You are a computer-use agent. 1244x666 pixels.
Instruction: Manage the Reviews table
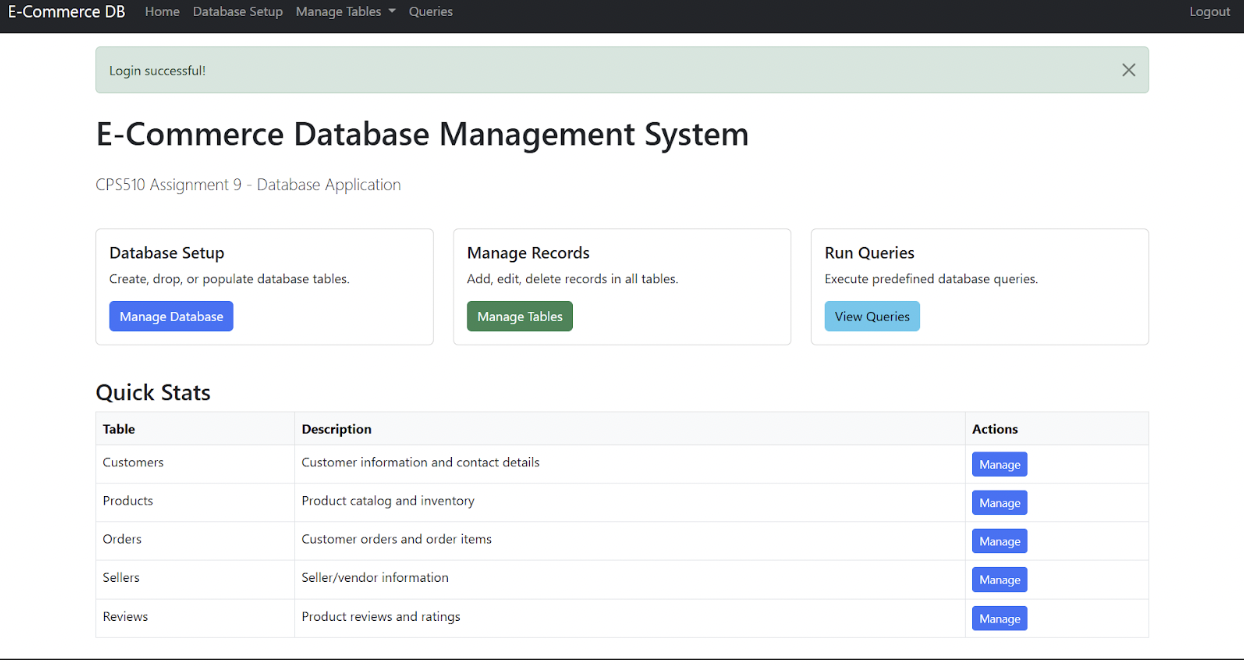point(999,618)
